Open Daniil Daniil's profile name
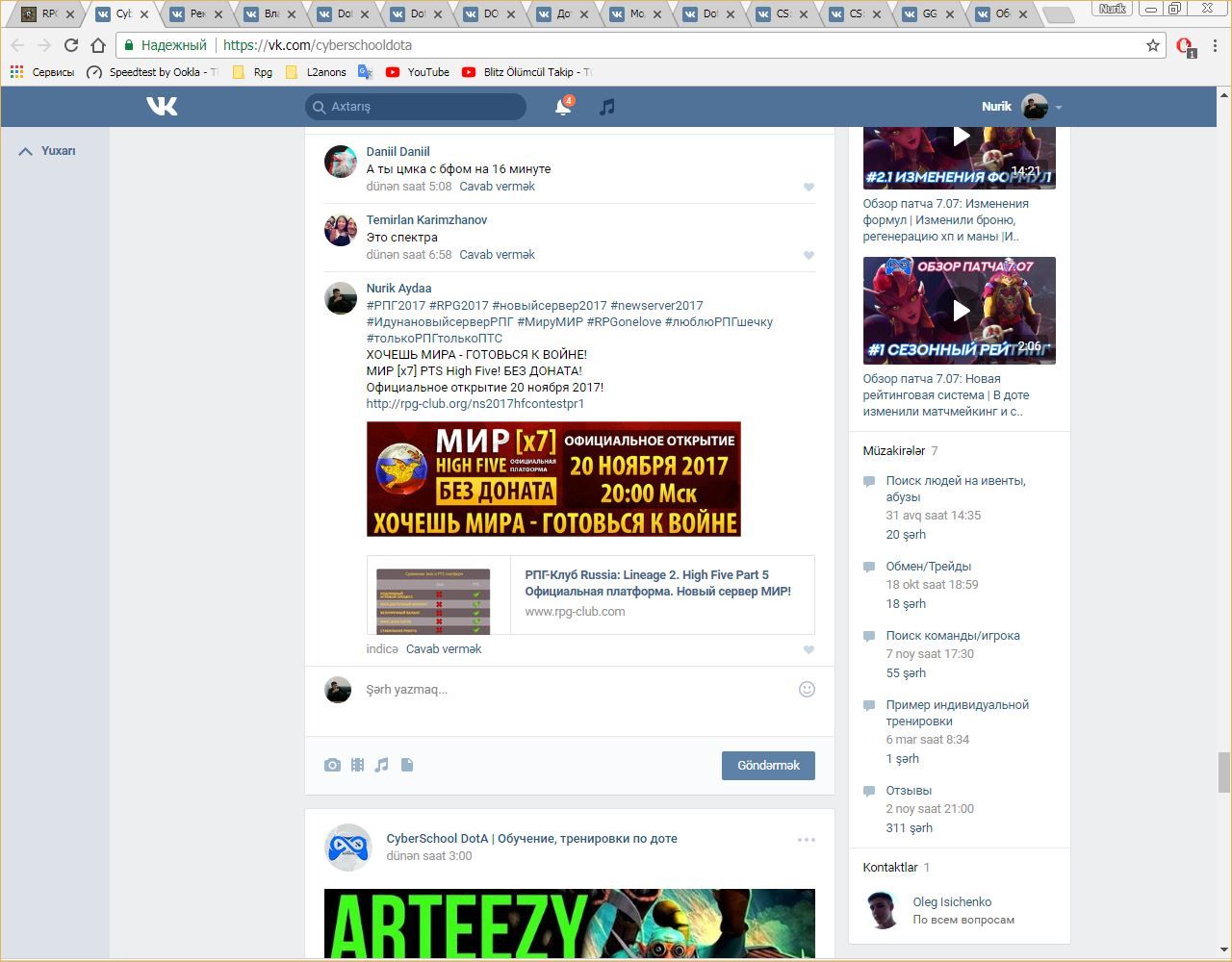Image resolution: width=1232 pixels, height=962 pixels. click(398, 152)
